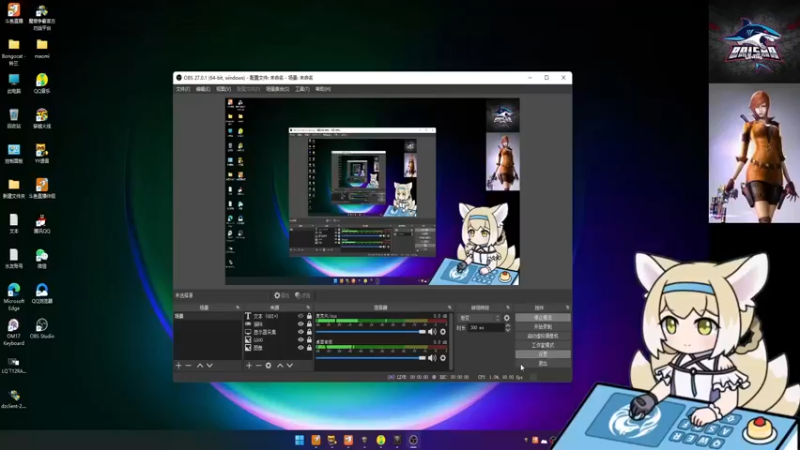The width and height of the screenshot is (800, 450).
Task: Add a new source with plus icon
Action: tap(249, 365)
